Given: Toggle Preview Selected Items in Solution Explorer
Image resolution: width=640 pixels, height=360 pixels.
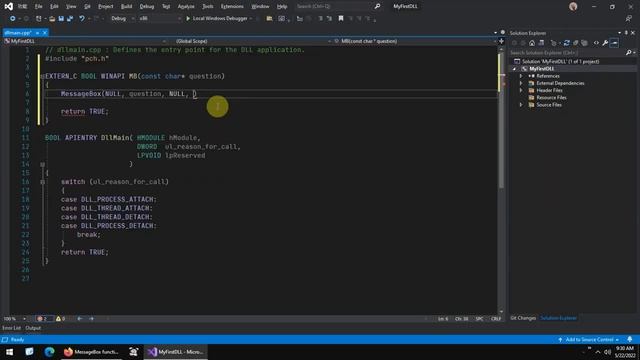Looking at the screenshot, I should point(614,43).
